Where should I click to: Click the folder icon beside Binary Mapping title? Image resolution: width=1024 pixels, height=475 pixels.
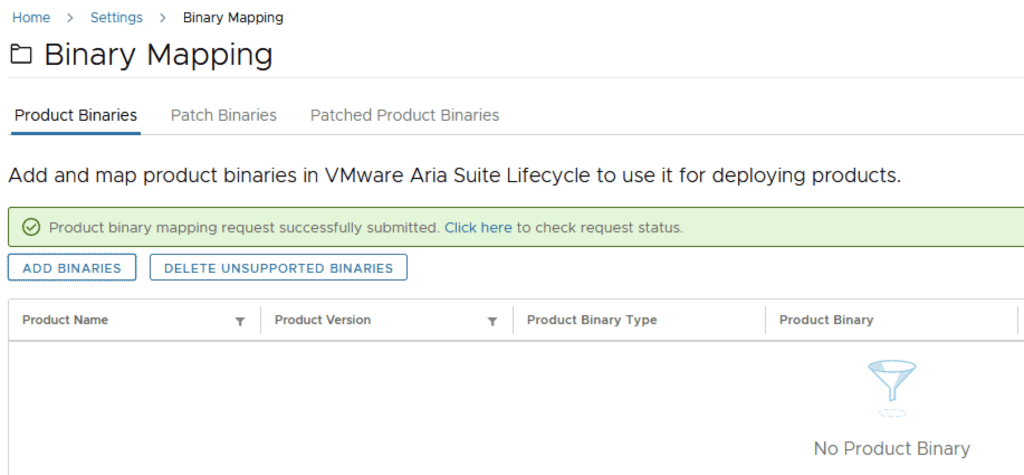click(x=21, y=55)
